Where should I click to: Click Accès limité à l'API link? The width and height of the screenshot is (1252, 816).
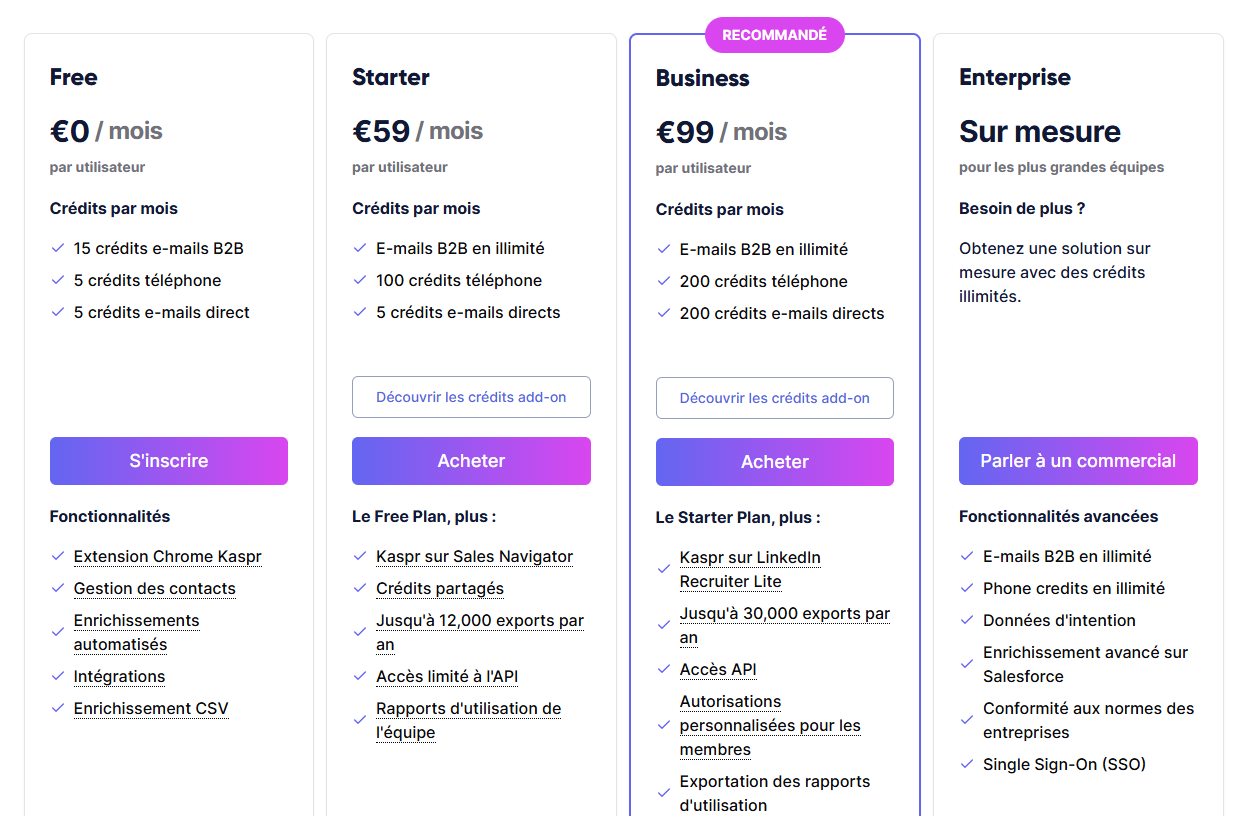447,677
